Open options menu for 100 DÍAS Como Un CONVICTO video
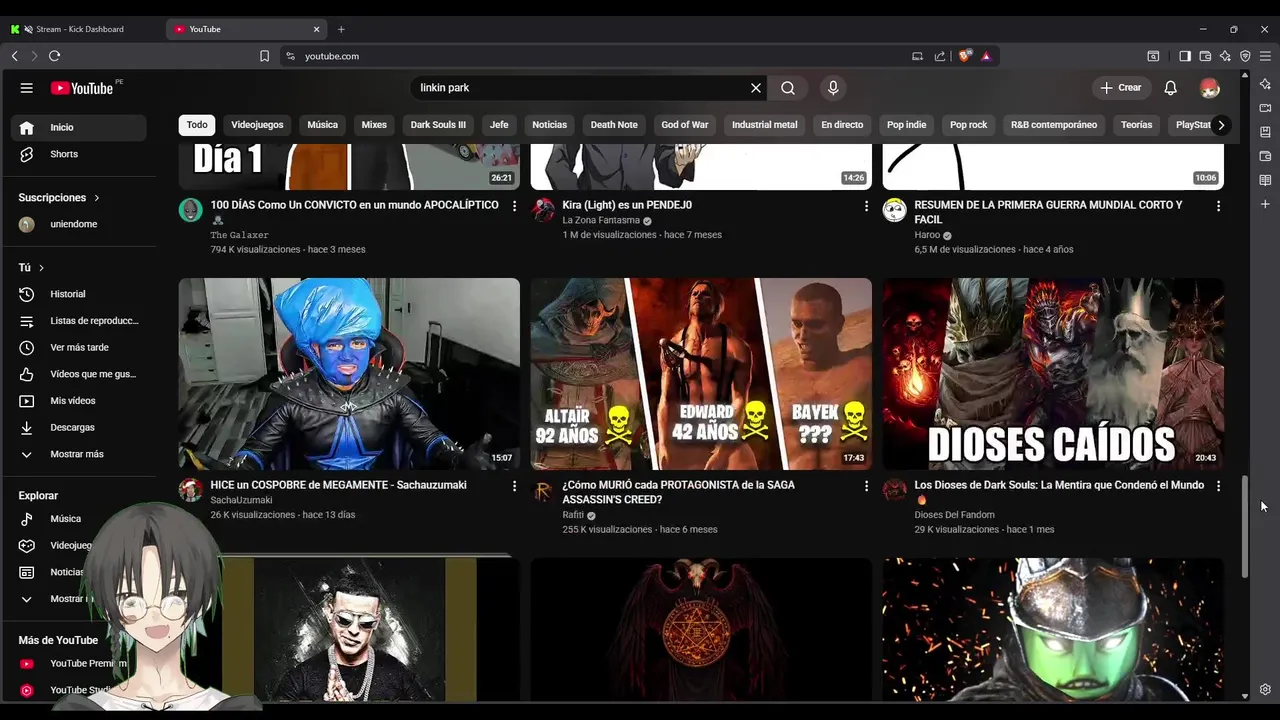 tap(515, 206)
